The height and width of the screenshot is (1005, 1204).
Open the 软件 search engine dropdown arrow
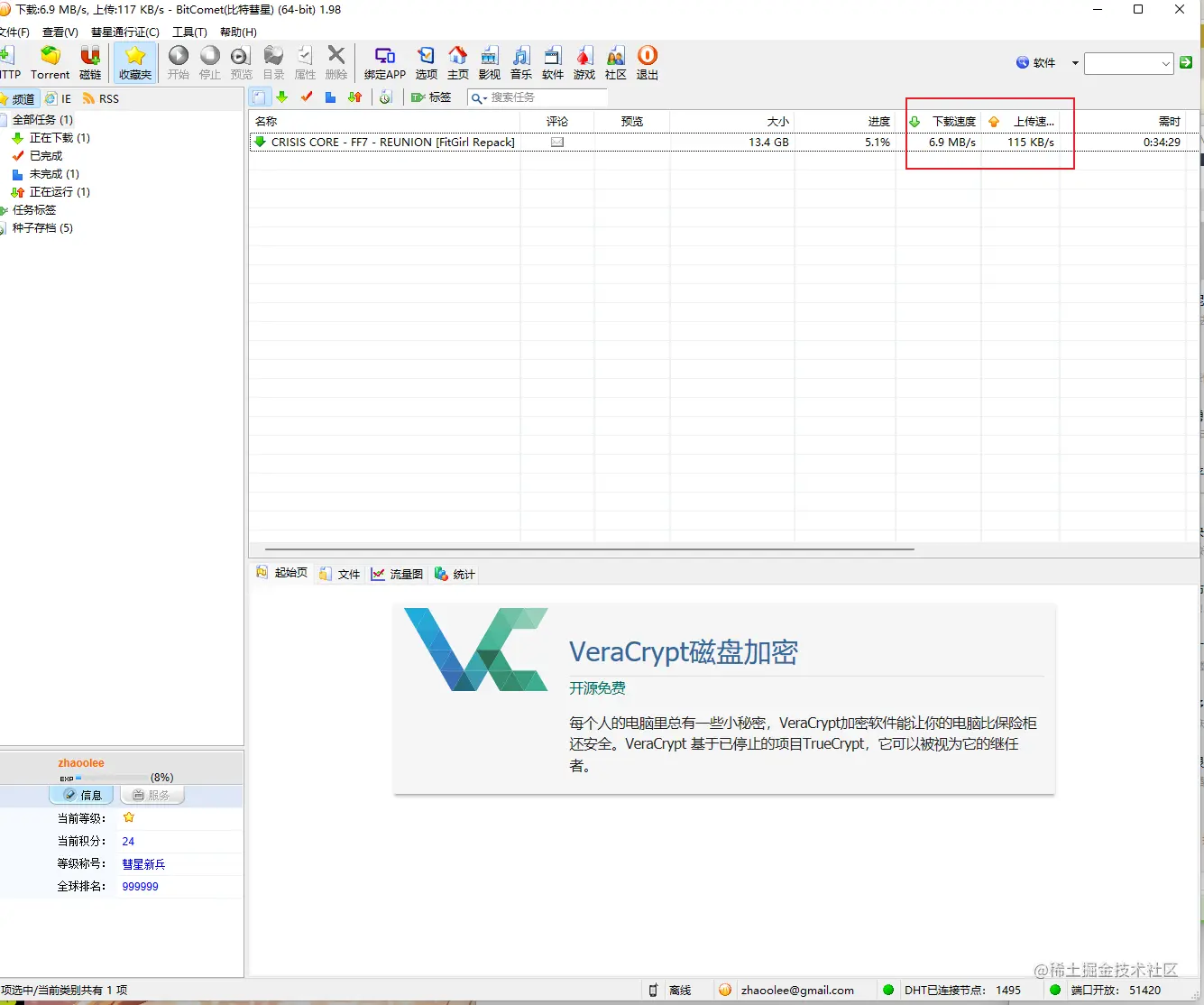(x=1075, y=63)
